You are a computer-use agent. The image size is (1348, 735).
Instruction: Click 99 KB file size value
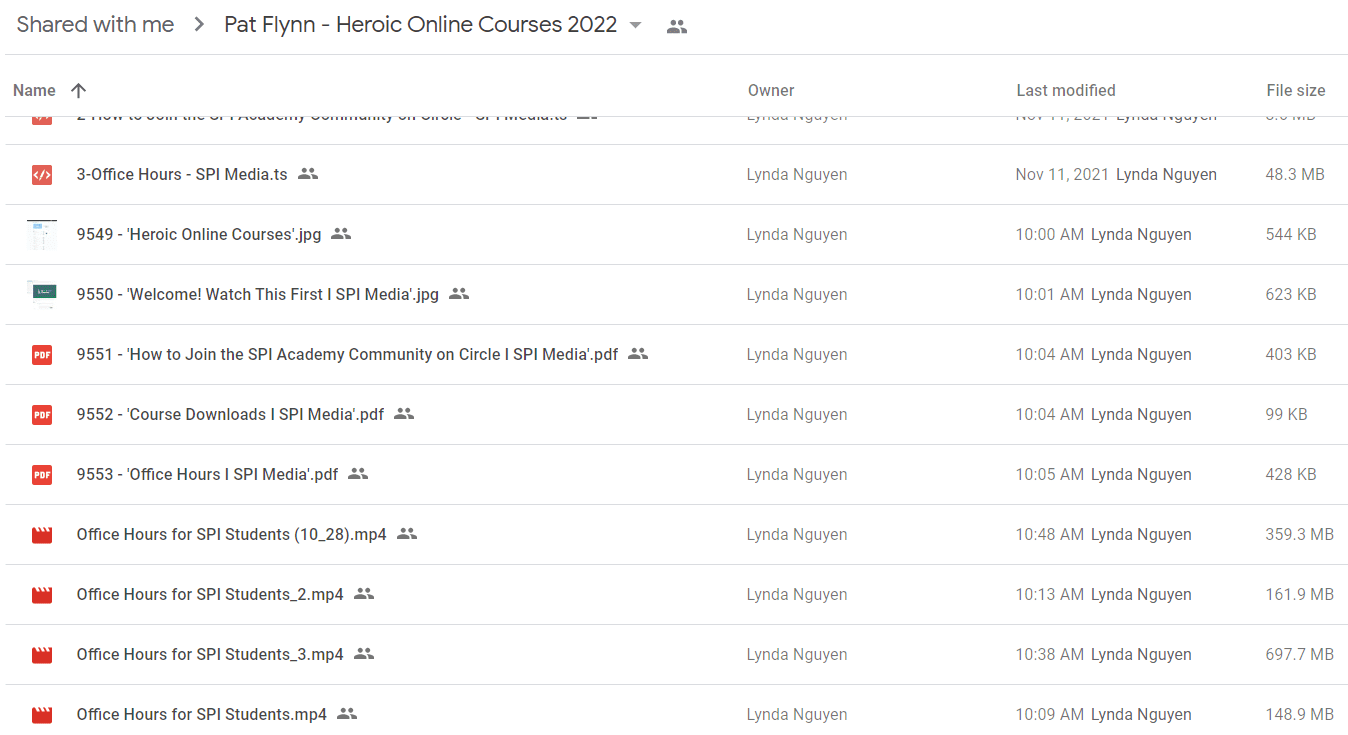coord(1287,414)
